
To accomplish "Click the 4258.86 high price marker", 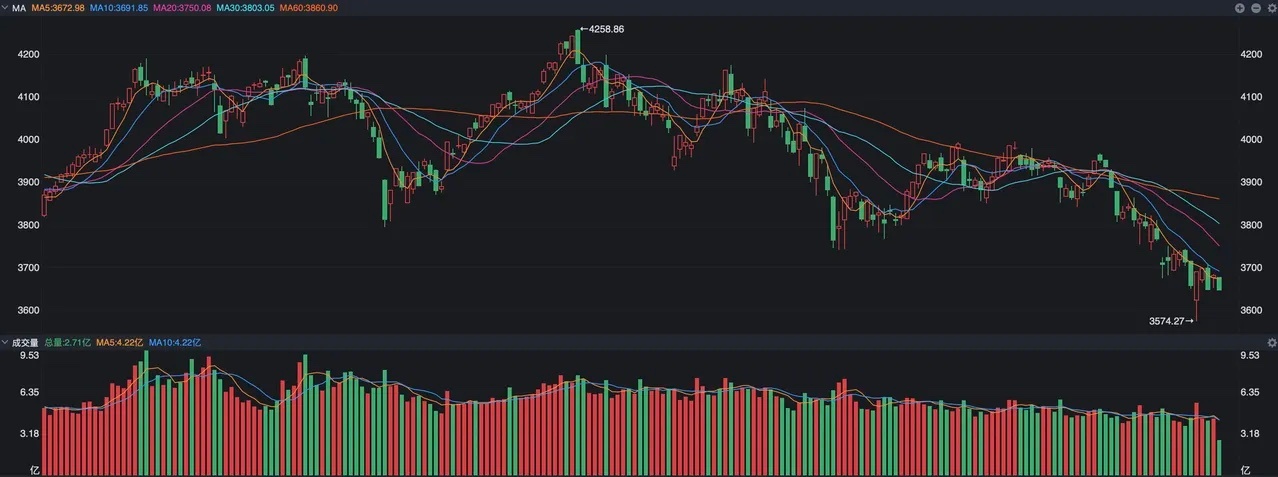I will coord(603,29).
